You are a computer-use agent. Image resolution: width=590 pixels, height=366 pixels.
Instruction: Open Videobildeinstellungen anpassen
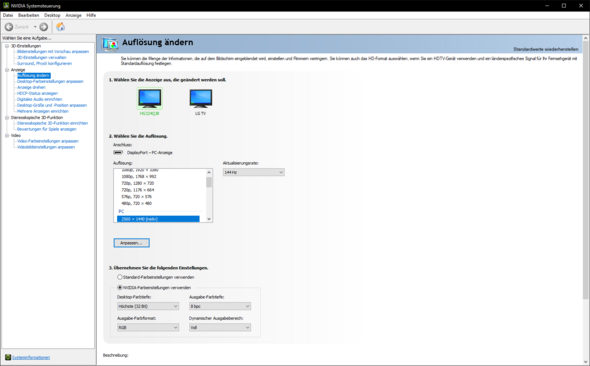point(46,147)
